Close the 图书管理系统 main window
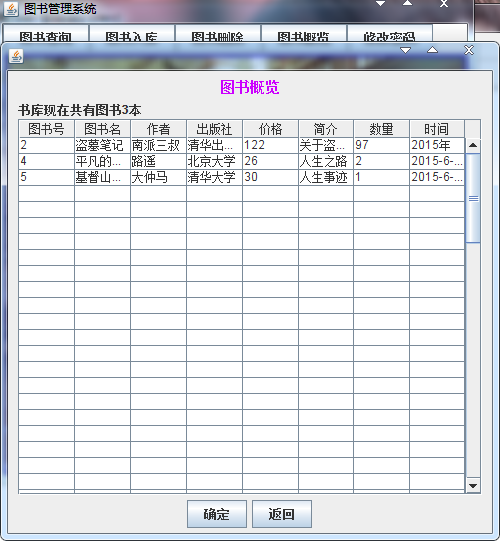The width and height of the screenshot is (500, 541). point(444,4)
